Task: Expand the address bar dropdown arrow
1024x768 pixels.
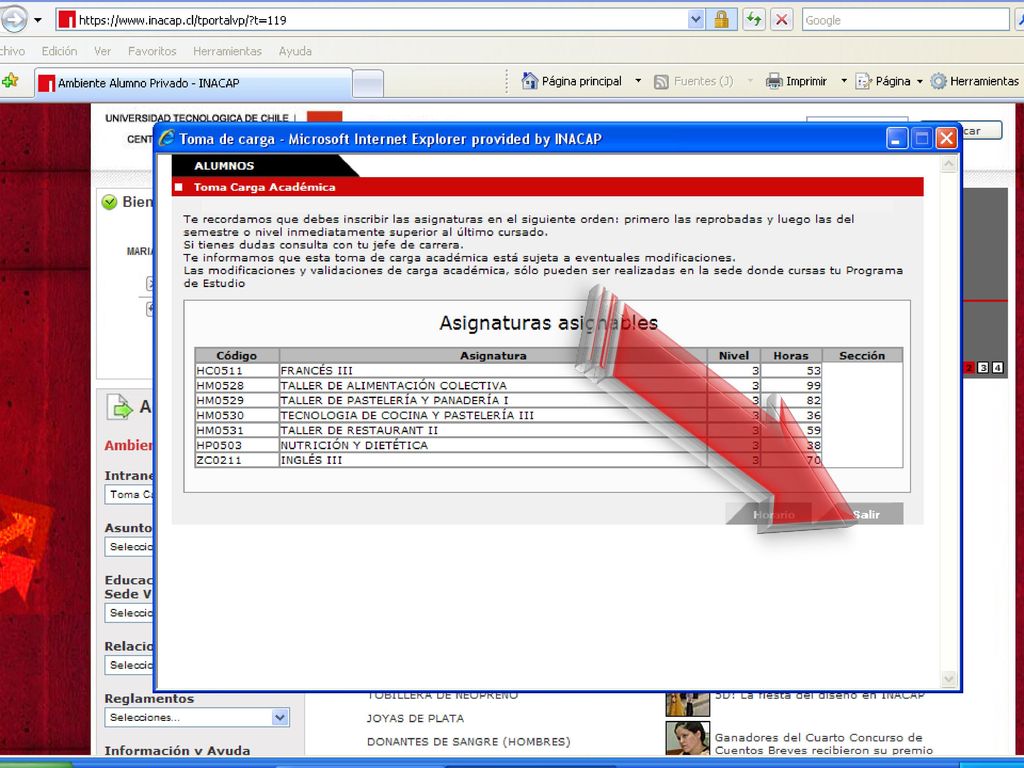Action: point(696,20)
